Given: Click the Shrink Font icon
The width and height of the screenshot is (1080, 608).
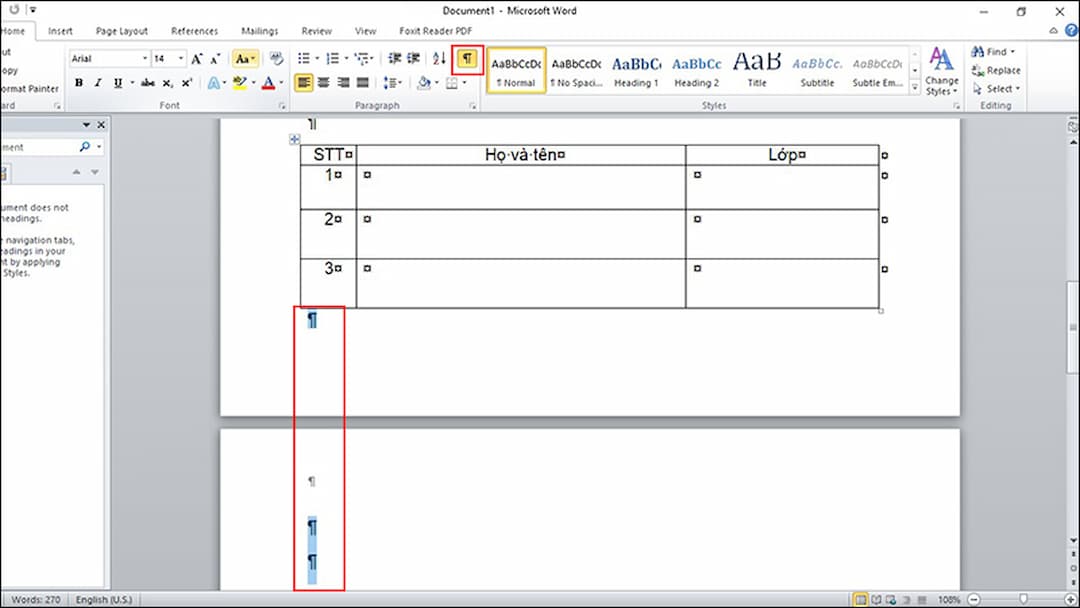Looking at the screenshot, I should [x=216, y=59].
